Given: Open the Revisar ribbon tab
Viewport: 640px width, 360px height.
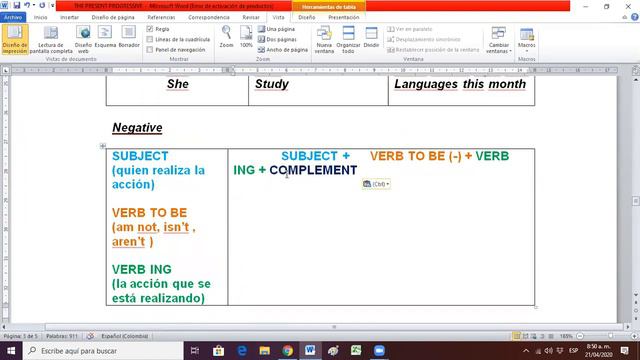Looking at the screenshot, I should [x=251, y=17].
